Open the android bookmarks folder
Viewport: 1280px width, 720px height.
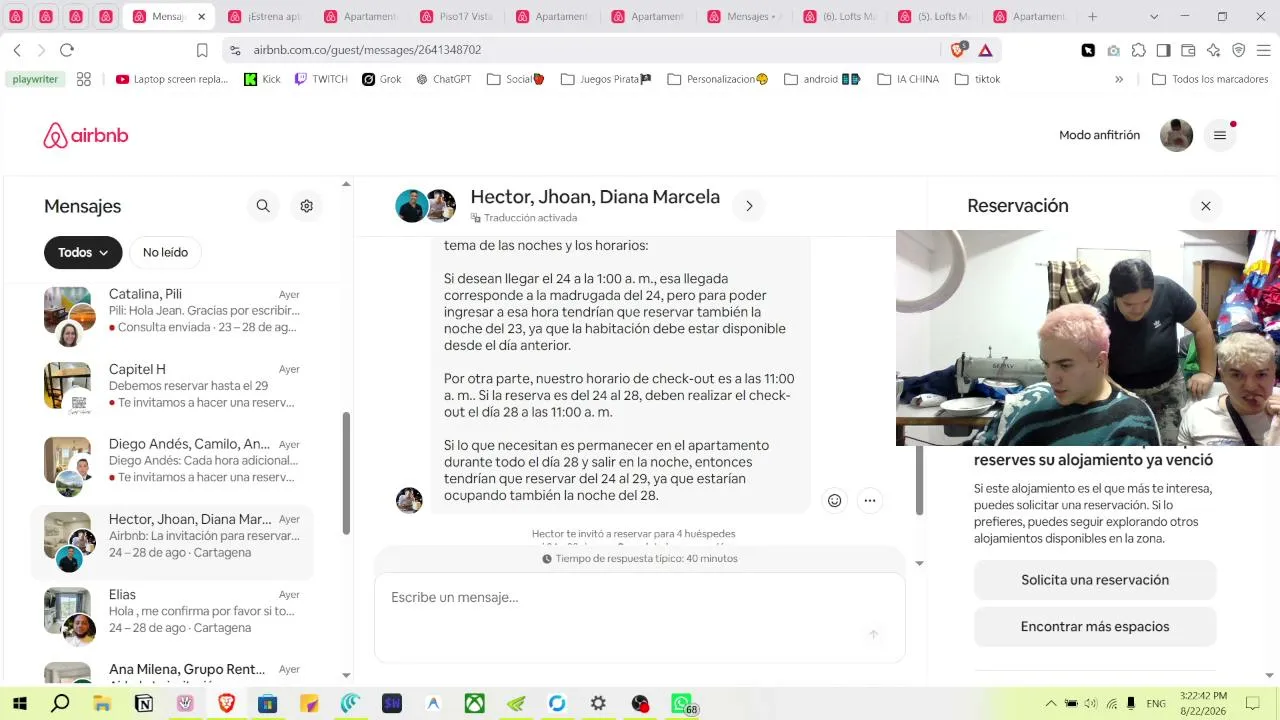pos(823,79)
